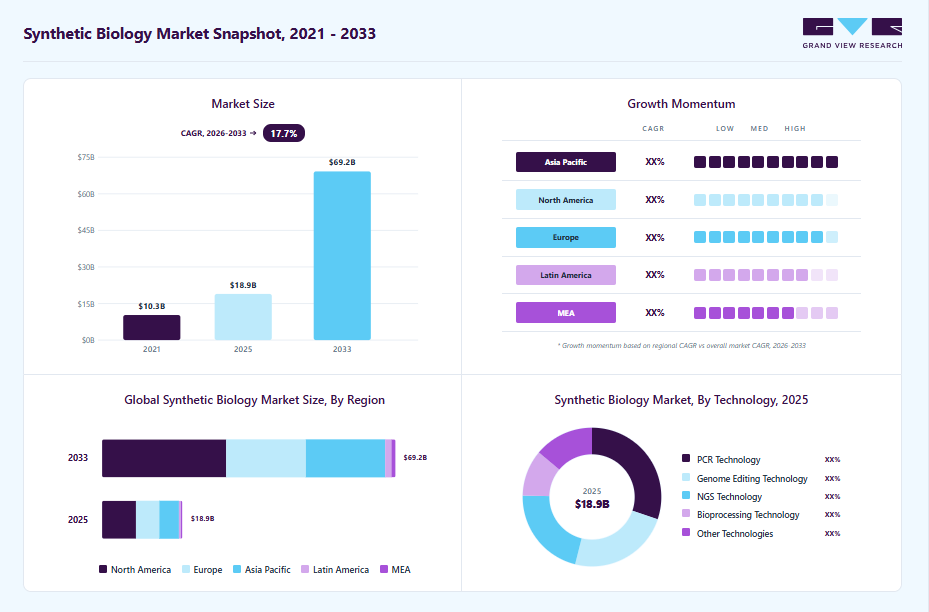
Task: Click the growth momentum footnote text
Action: pos(681,345)
